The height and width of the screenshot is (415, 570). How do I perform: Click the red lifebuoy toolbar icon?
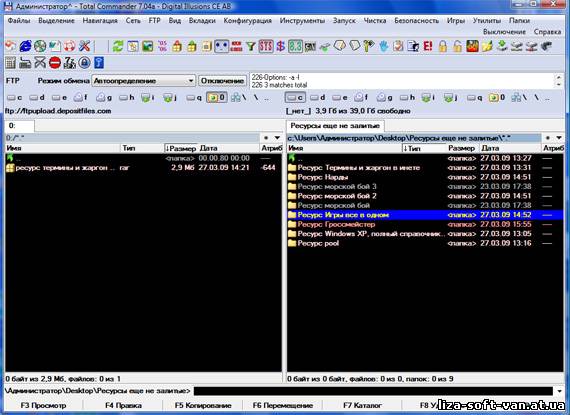(x=69, y=47)
